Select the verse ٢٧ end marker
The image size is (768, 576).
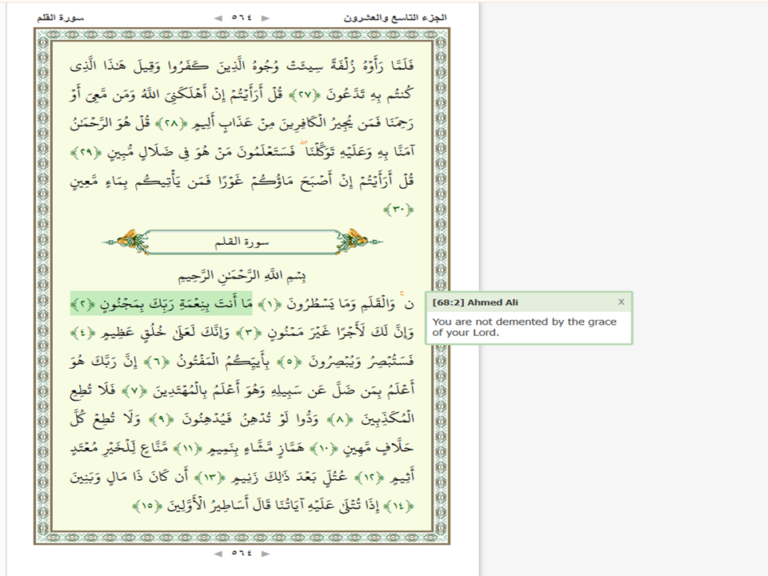(x=304, y=95)
